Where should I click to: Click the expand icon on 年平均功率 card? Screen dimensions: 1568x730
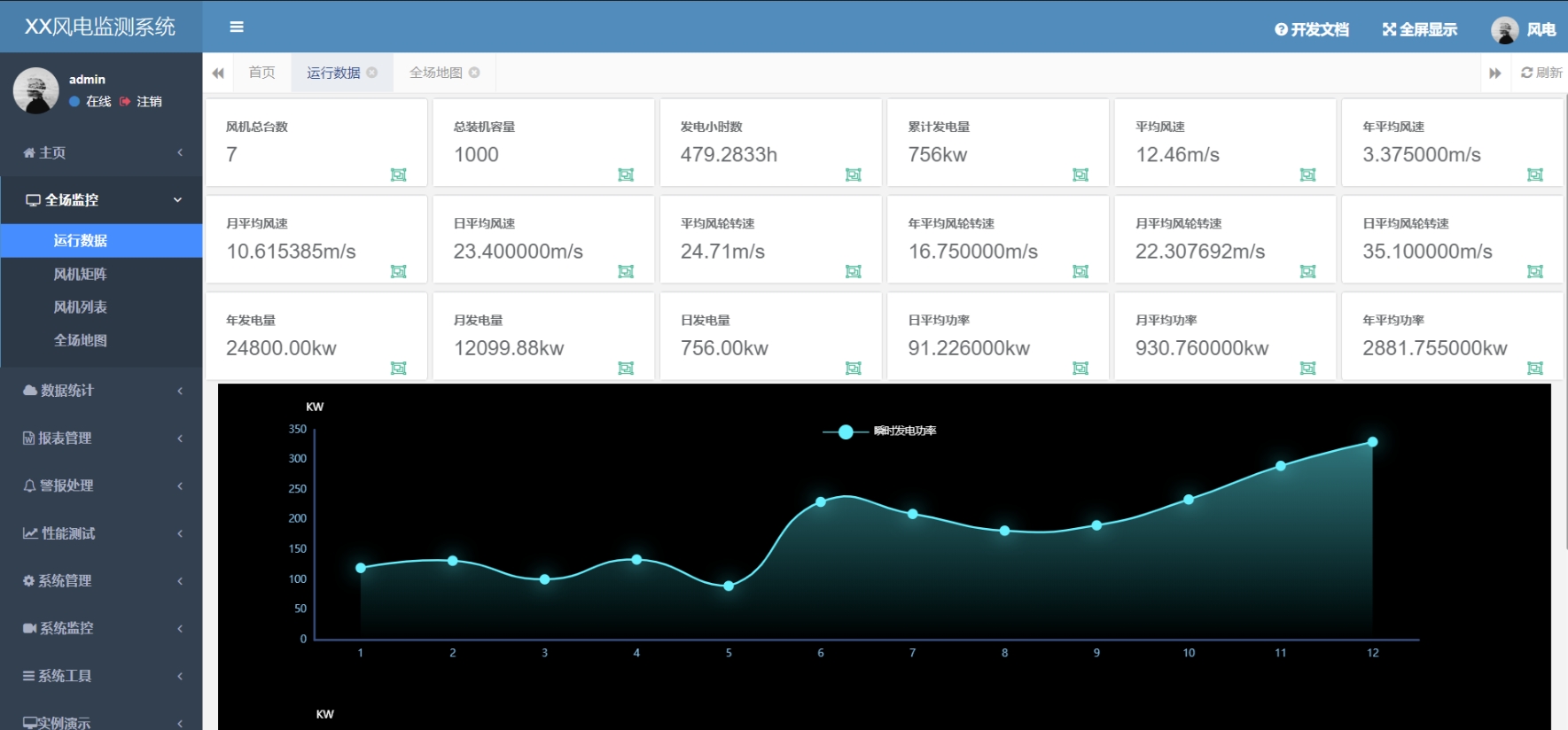point(1535,368)
